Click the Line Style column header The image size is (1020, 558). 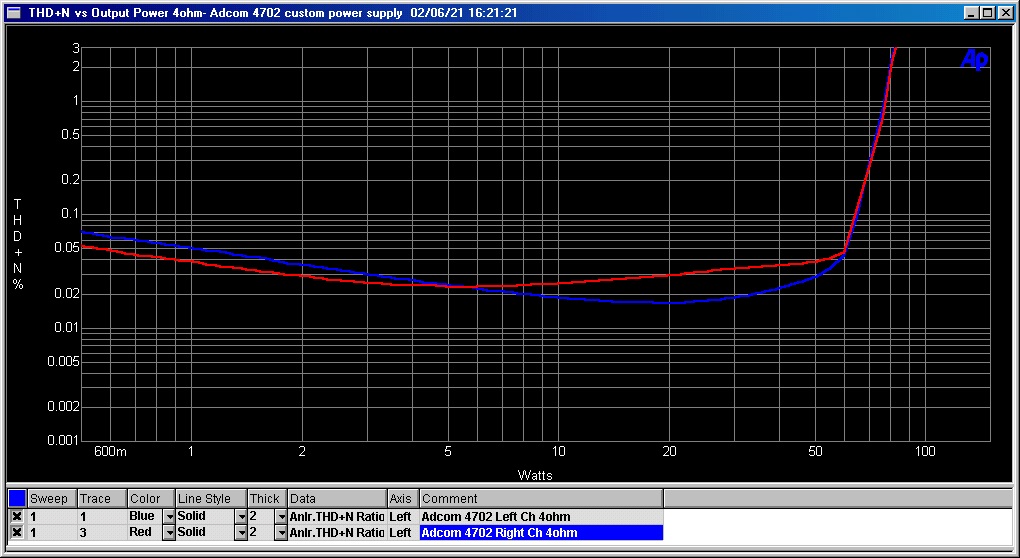coord(211,499)
